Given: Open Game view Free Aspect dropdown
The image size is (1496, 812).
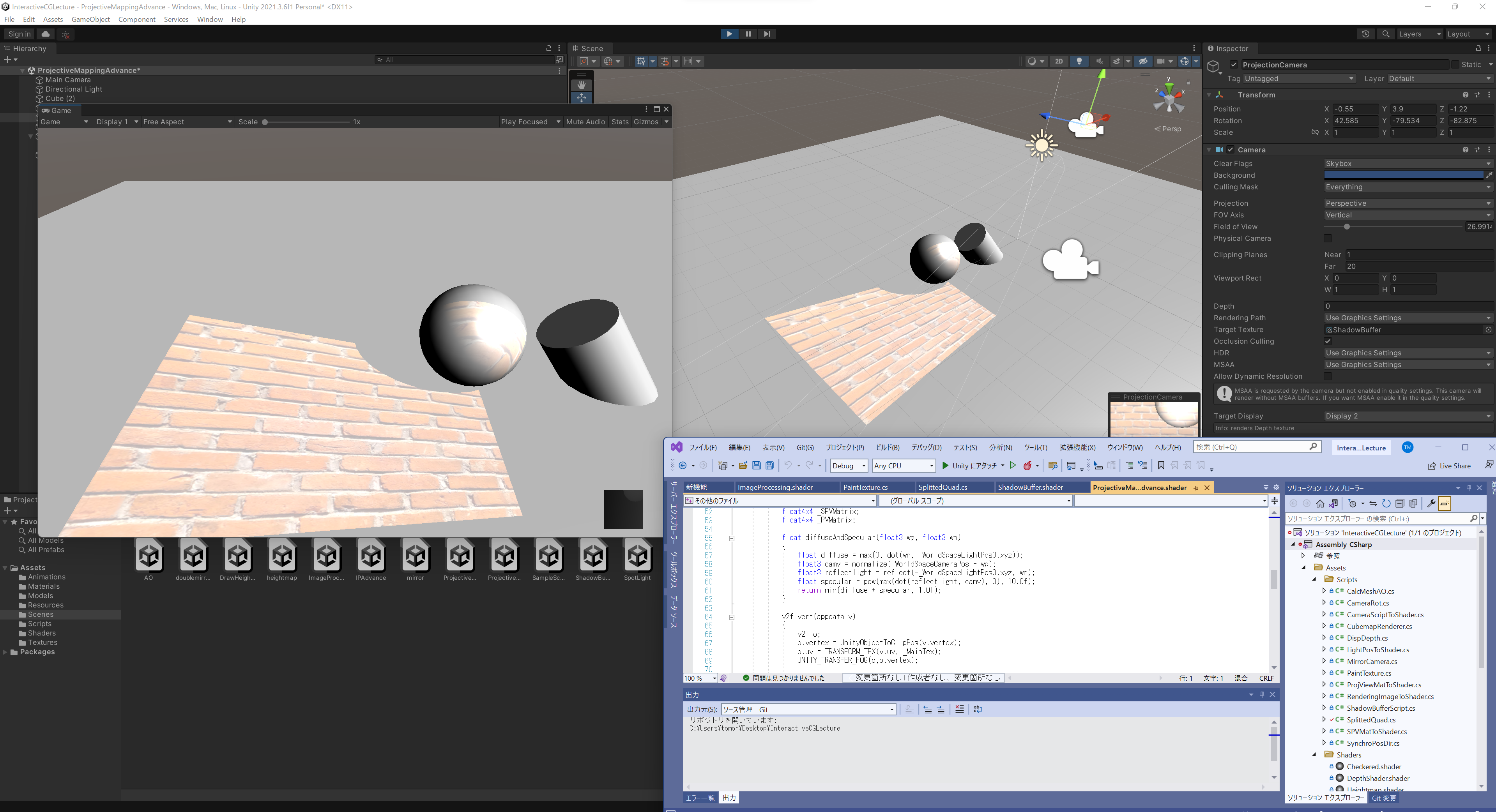Looking at the screenshot, I should pos(187,122).
